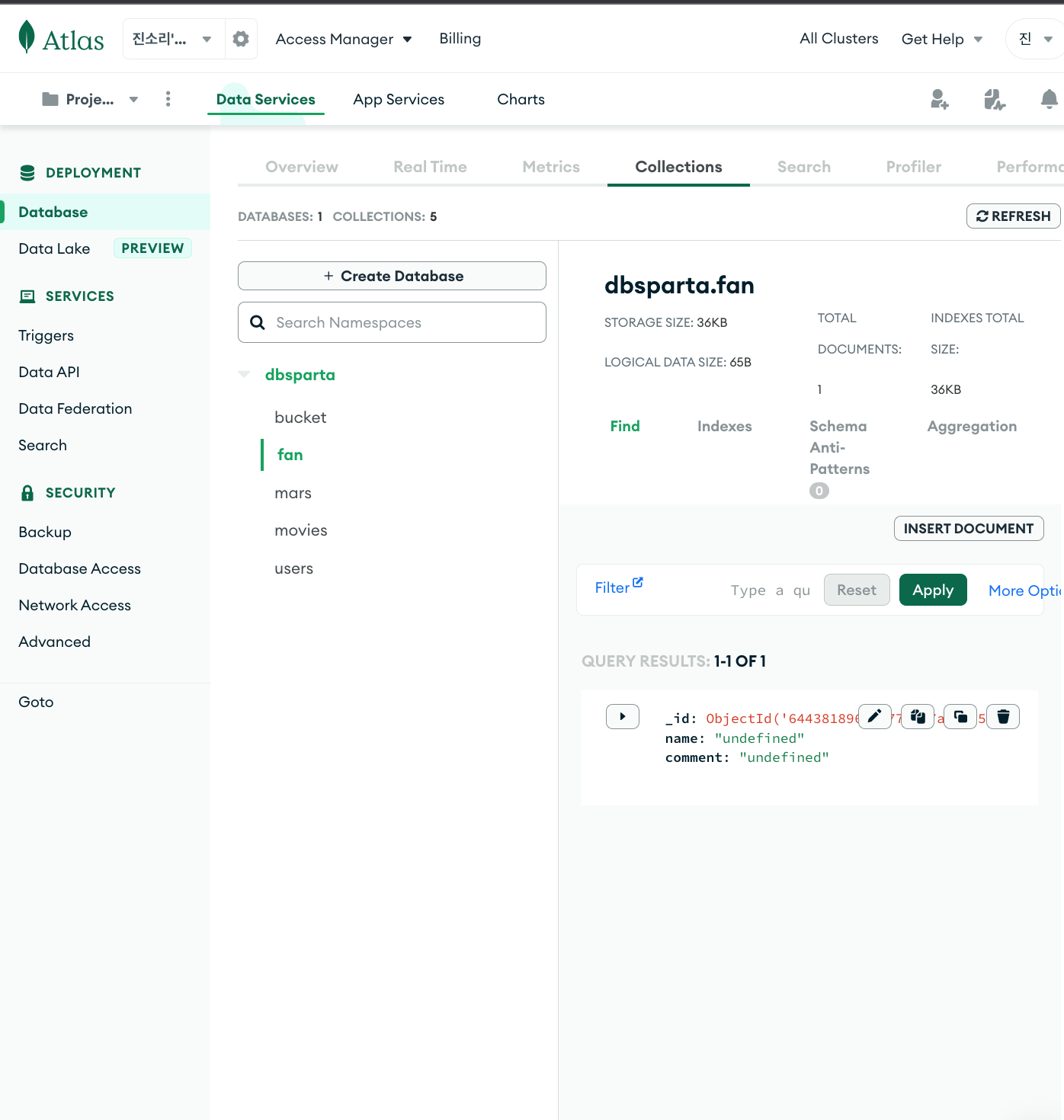Open the Access Manager dropdown
The image size is (1064, 1120).
(x=344, y=39)
